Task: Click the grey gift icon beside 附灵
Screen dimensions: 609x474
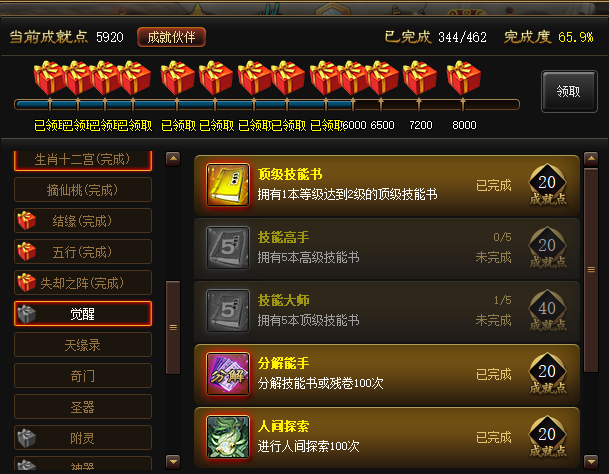Action: 26,438
